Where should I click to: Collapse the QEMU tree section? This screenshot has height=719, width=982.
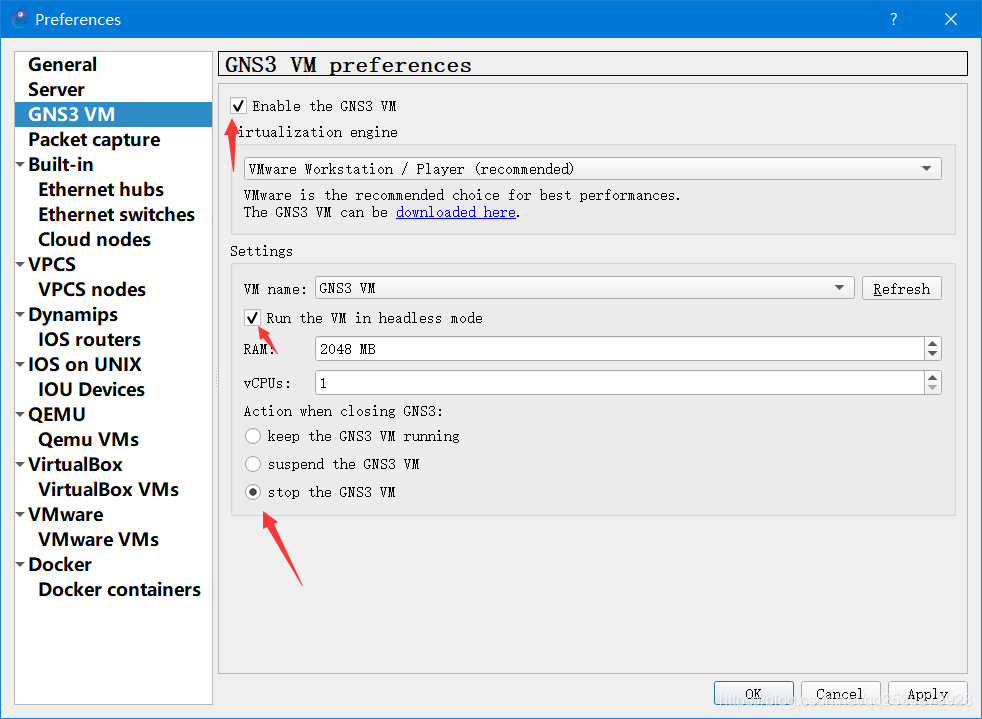coord(20,415)
